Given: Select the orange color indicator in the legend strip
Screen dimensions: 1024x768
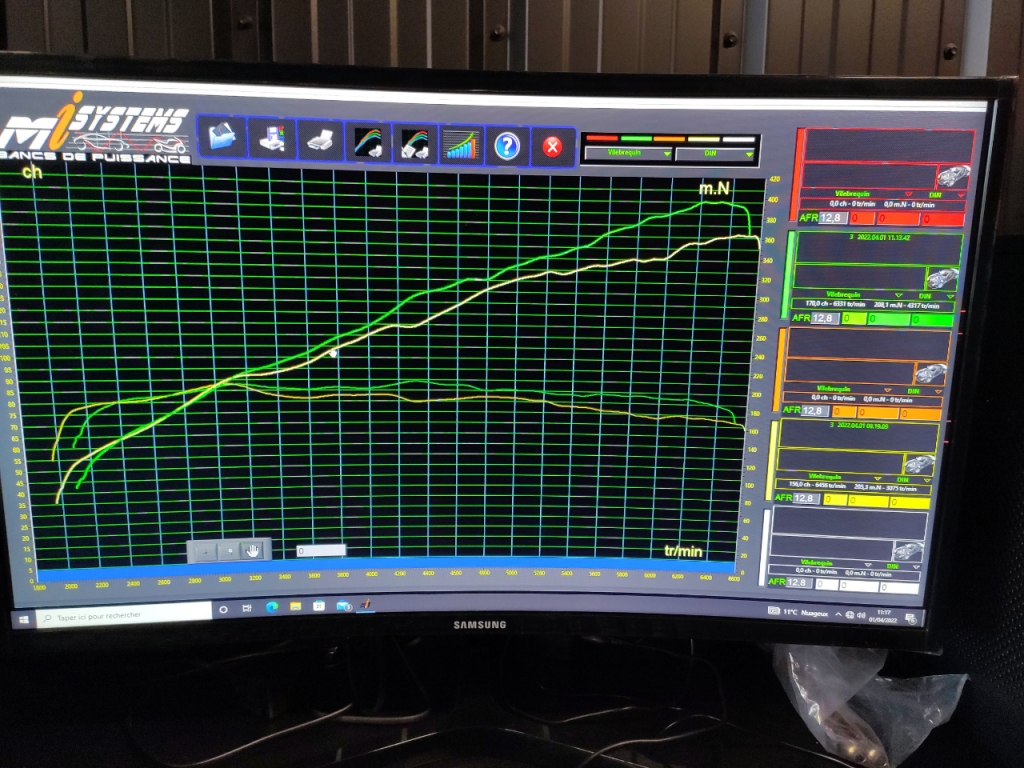Looking at the screenshot, I should [x=669, y=138].
